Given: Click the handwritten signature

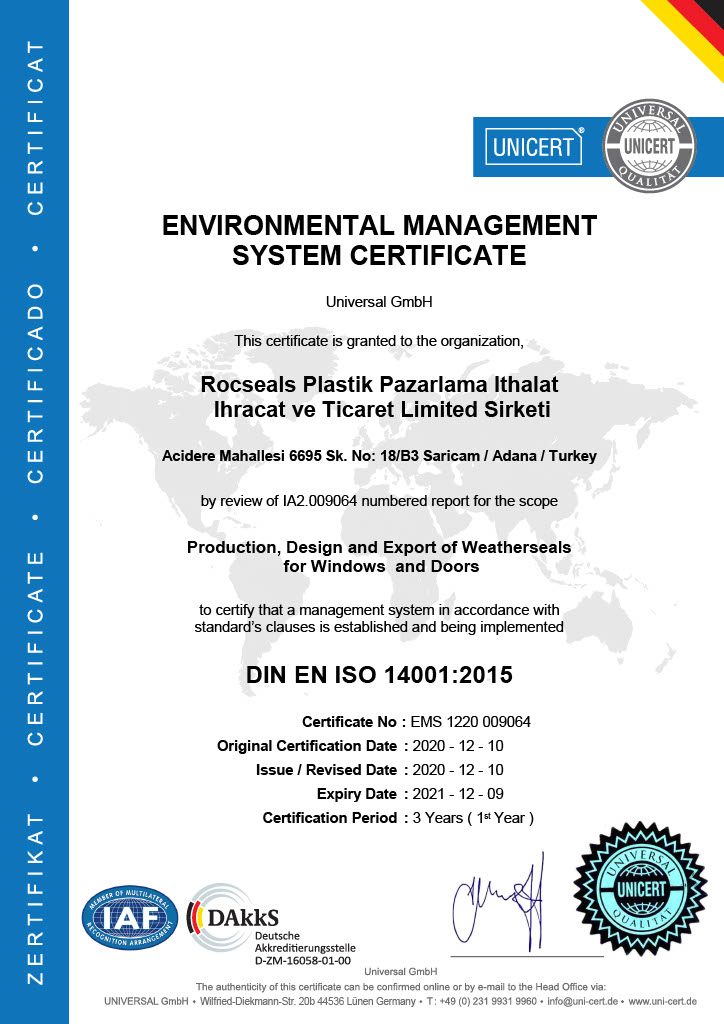Looking at the screenshot, I should (x=498, y=903).
